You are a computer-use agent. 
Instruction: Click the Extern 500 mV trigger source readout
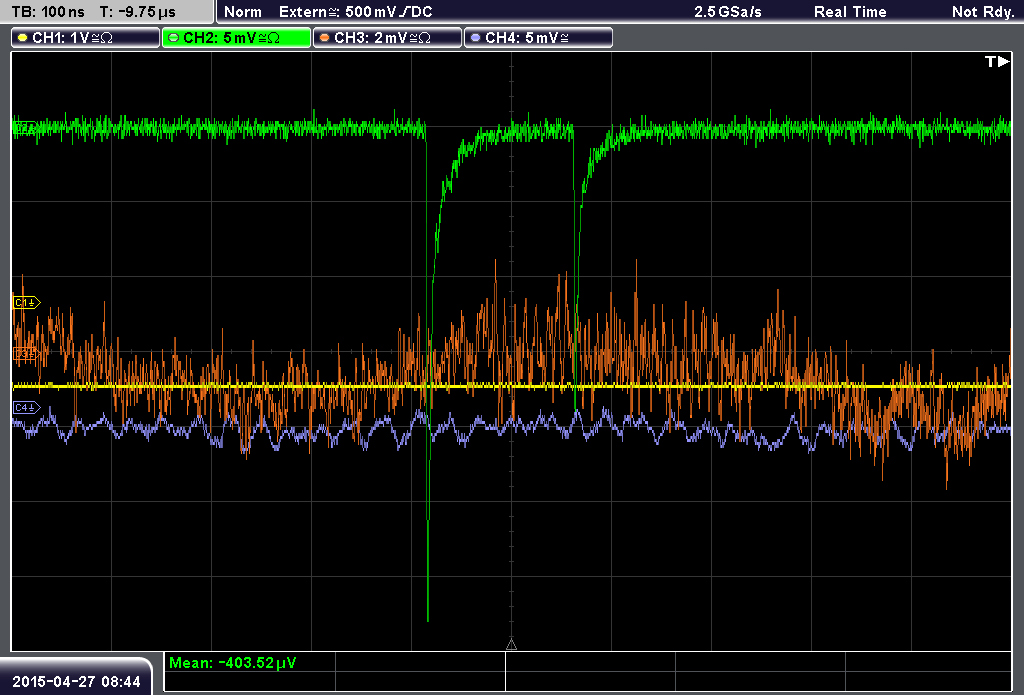355,12
